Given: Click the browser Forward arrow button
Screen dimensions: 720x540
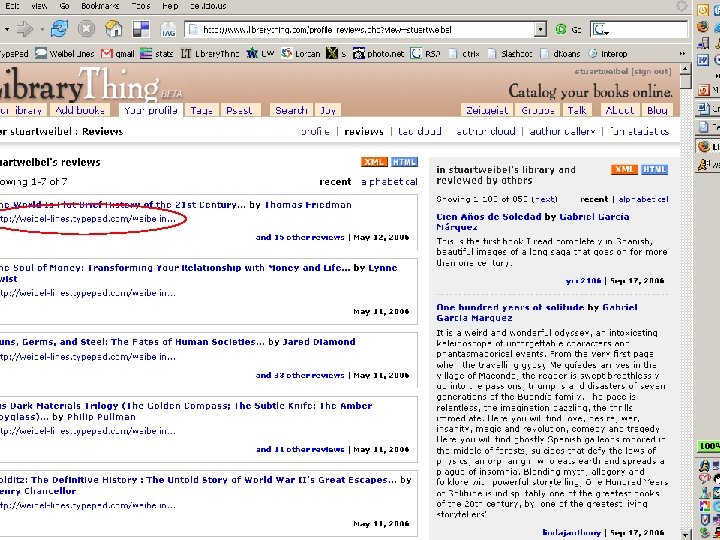Looking at the screenshot, I should (x=24, y=30).
